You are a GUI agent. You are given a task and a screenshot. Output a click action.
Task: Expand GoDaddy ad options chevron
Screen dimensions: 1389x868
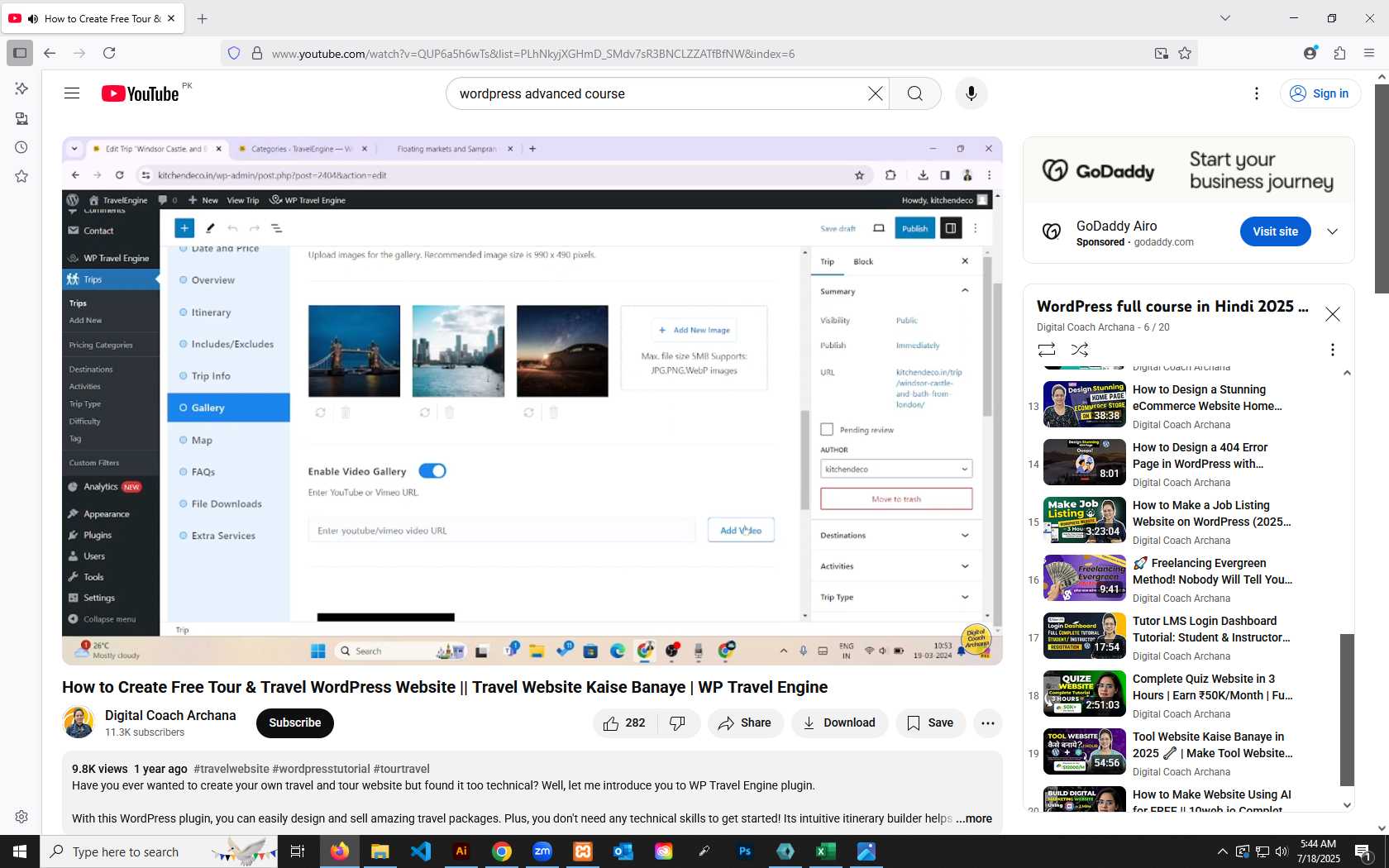coord(1332,231)
